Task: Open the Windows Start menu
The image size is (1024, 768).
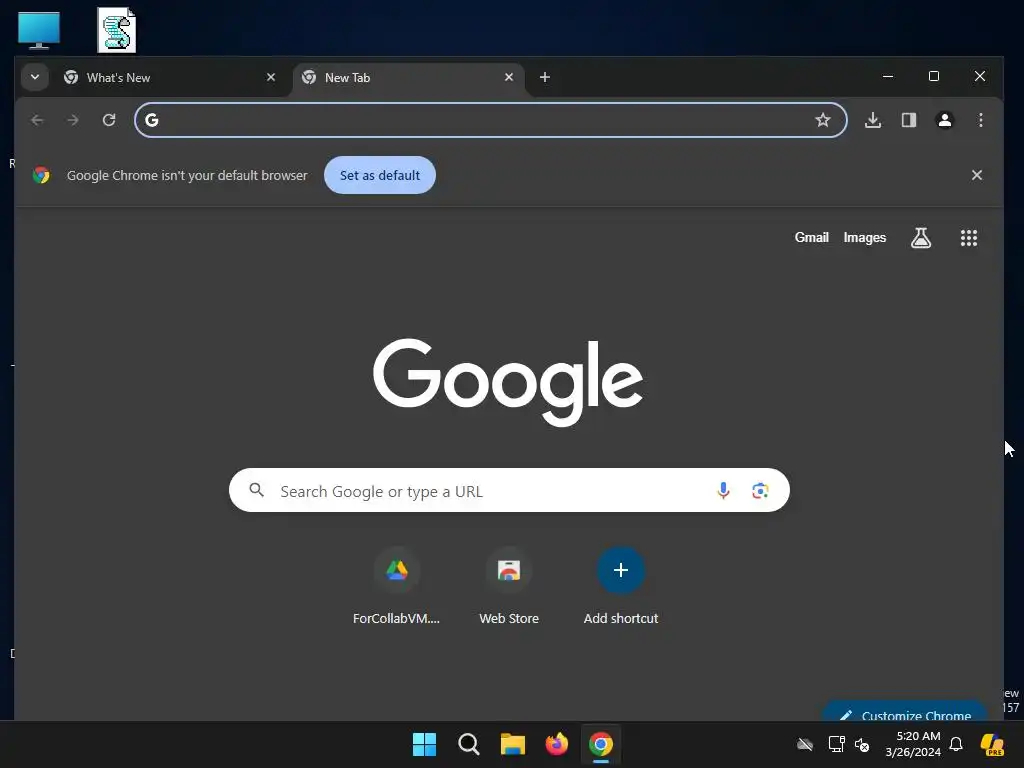Action: [x=424, y=744]
